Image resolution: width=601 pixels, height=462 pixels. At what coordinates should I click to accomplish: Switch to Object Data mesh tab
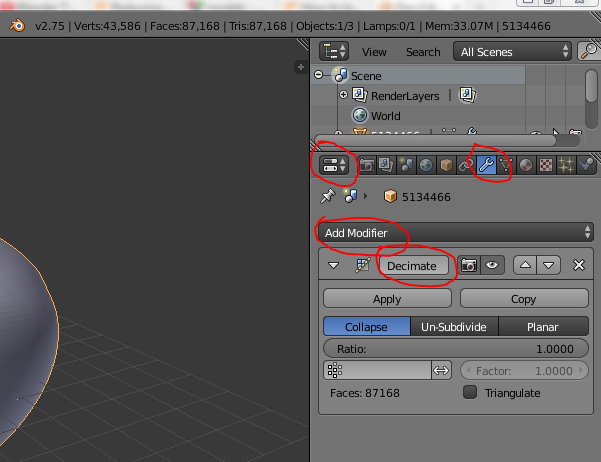point(506,165)
